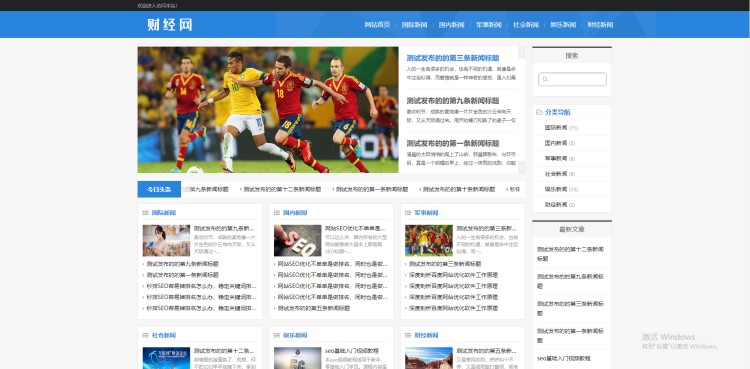Open 最新文章 entry 测试发布的的第九条新闻标题

pos(570,281)
